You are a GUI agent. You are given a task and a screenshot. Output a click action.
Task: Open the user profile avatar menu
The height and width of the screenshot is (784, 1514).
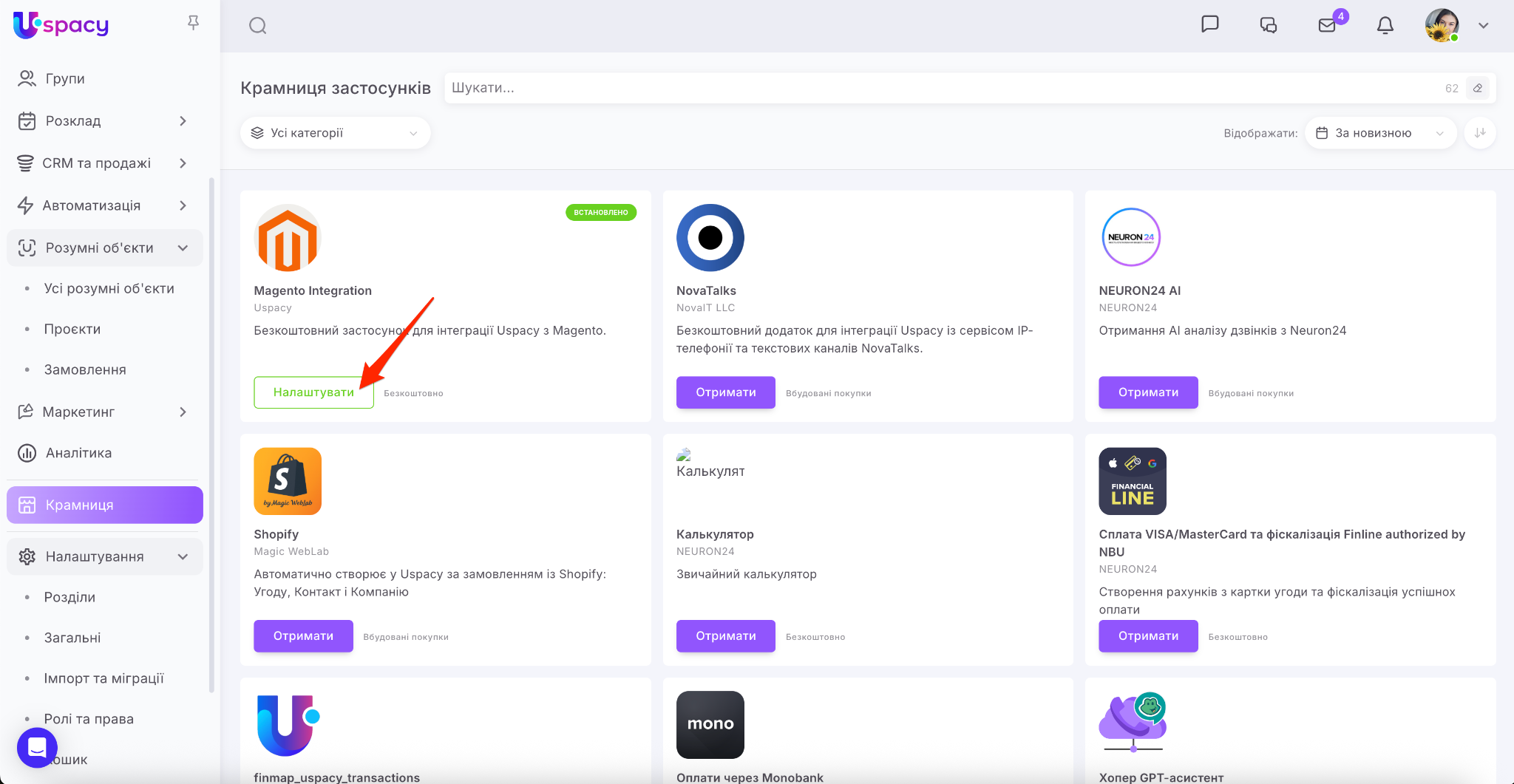click(1442, 25)
